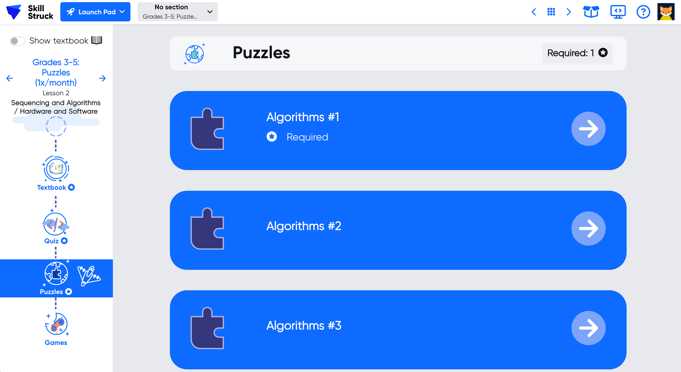Select the Games controller icon

pos(56,324)
